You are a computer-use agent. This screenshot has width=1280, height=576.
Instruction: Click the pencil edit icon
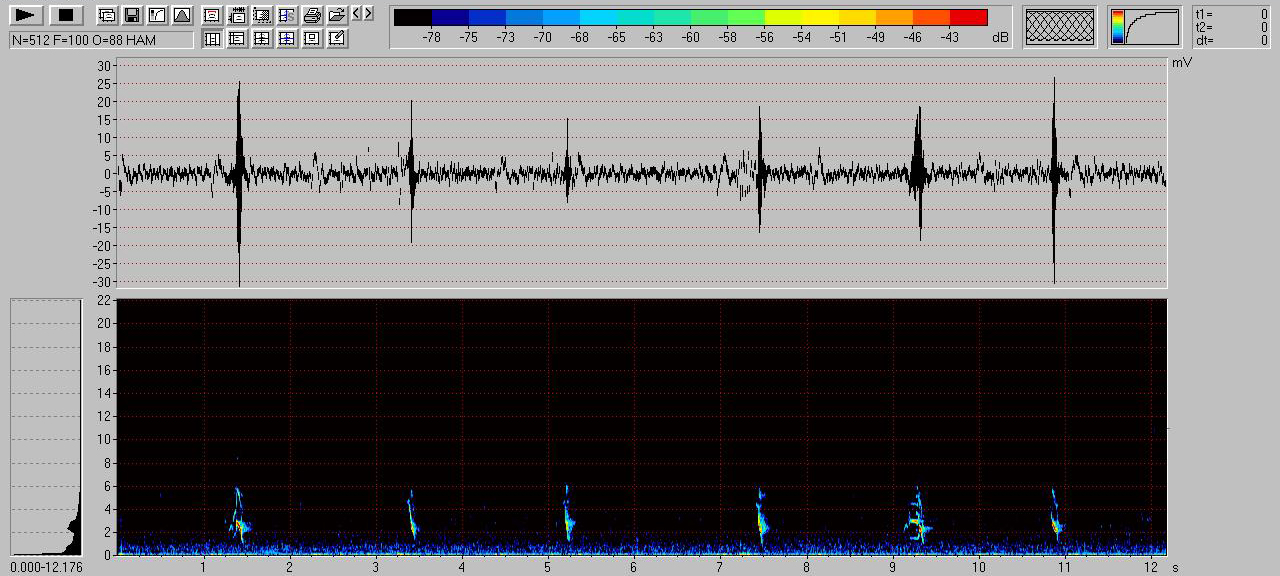click(337, 39)
